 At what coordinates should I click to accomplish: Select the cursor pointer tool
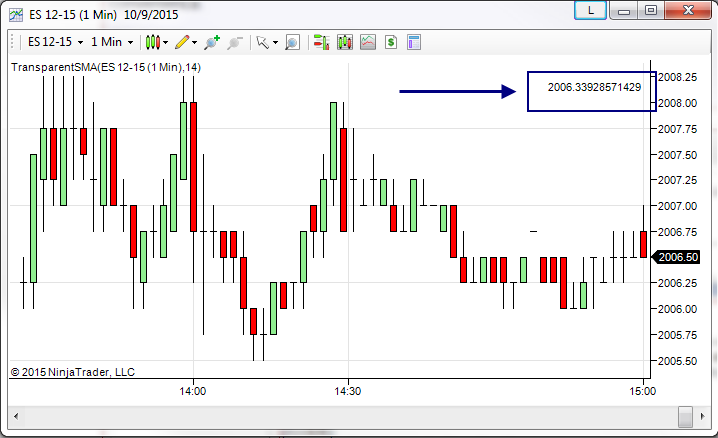click(263, 42)
